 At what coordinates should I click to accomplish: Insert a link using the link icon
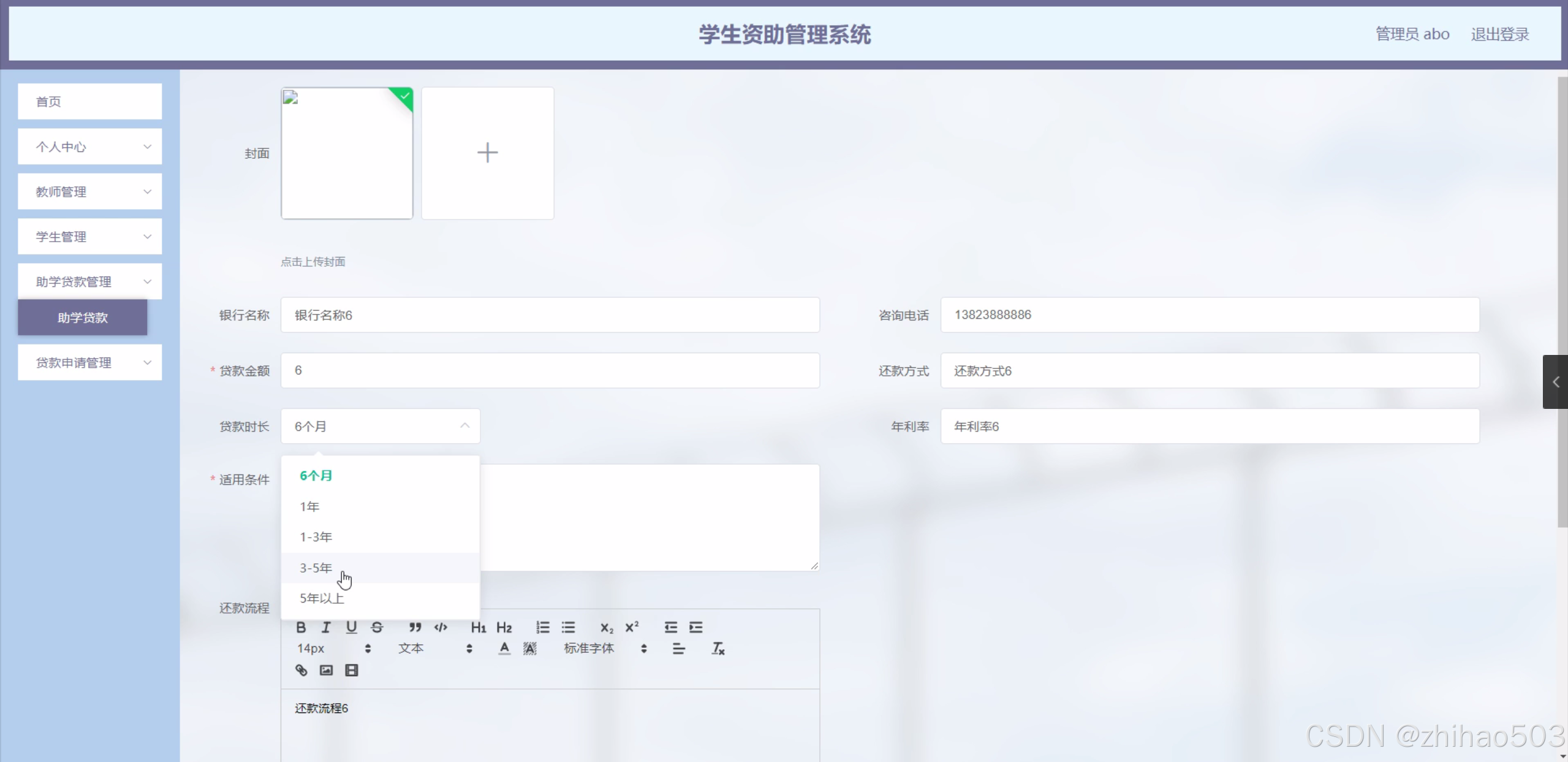[x=301, y=670]
